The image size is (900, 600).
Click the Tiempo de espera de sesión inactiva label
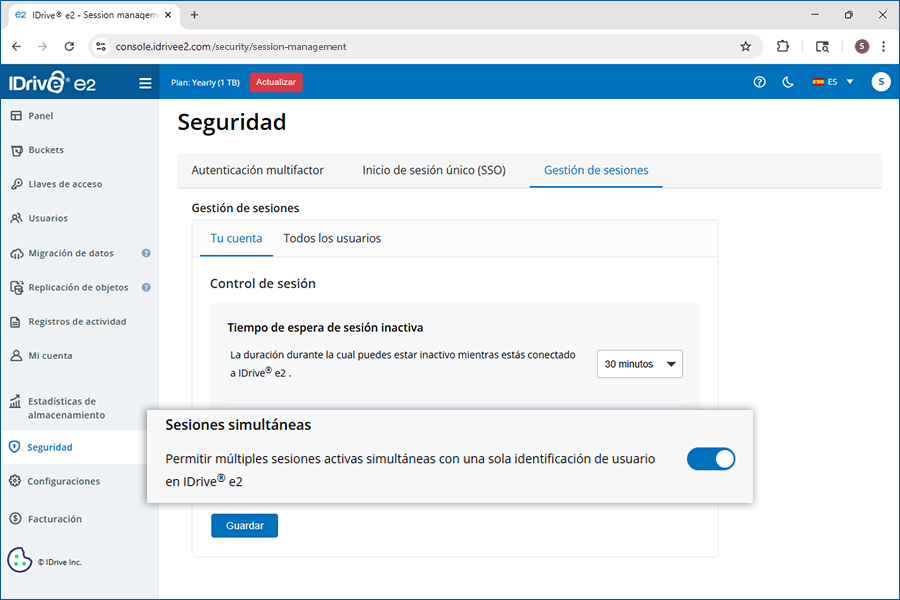click(x=325, y=327)
